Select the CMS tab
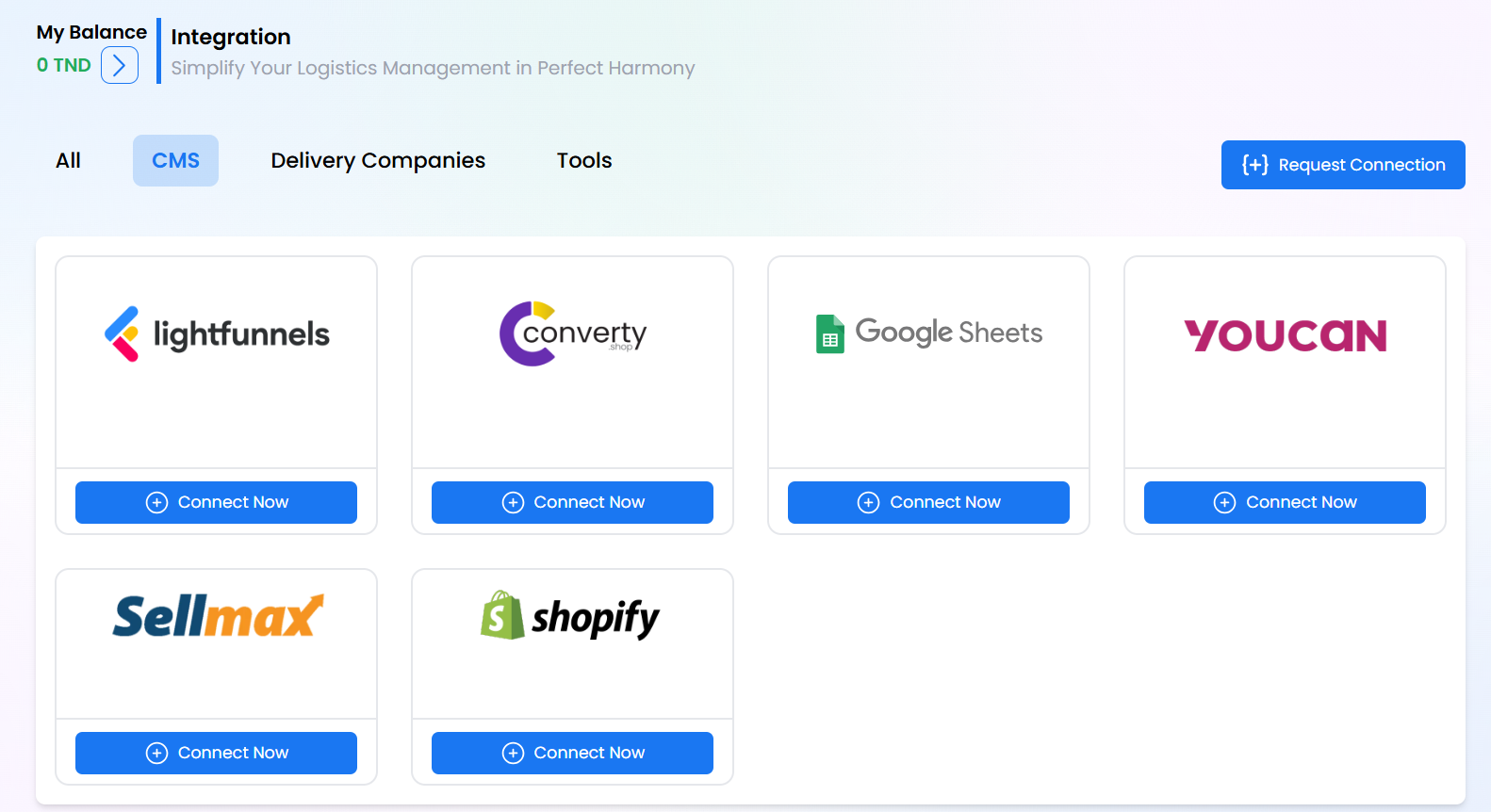The image size is (1491, 812). [x=175, y=160]
